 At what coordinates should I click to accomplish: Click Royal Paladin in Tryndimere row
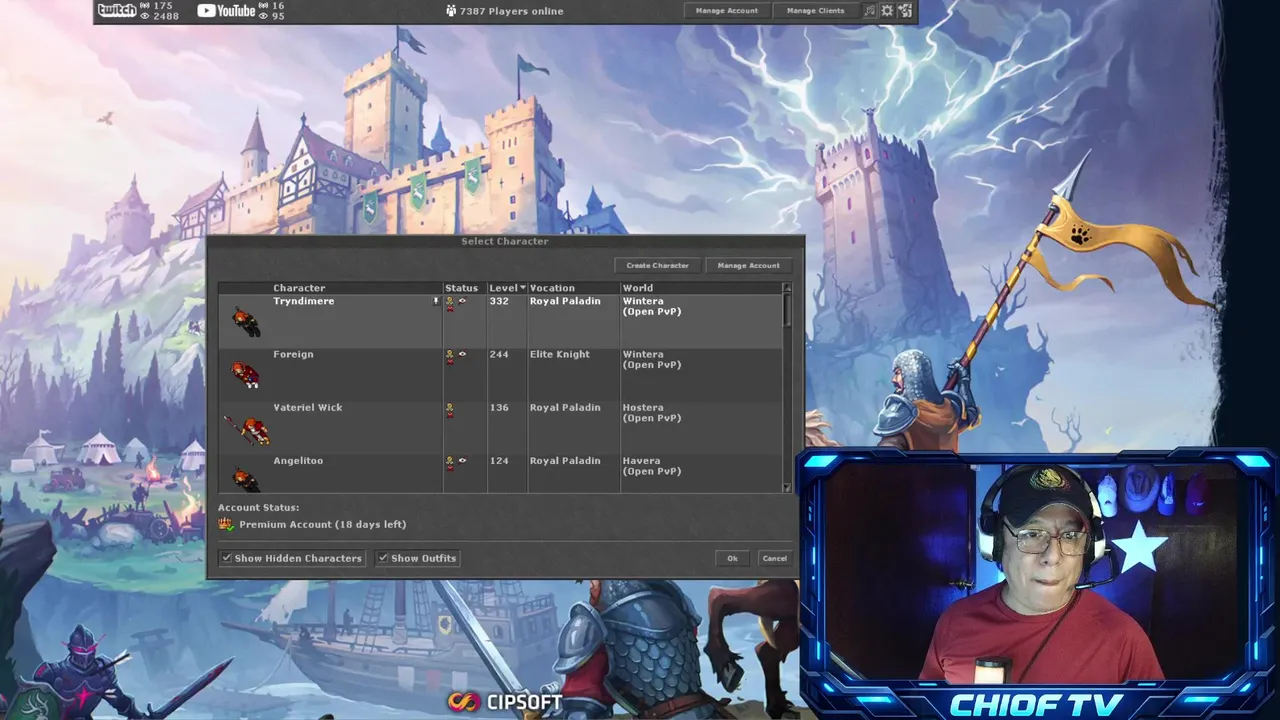[565, 301]
